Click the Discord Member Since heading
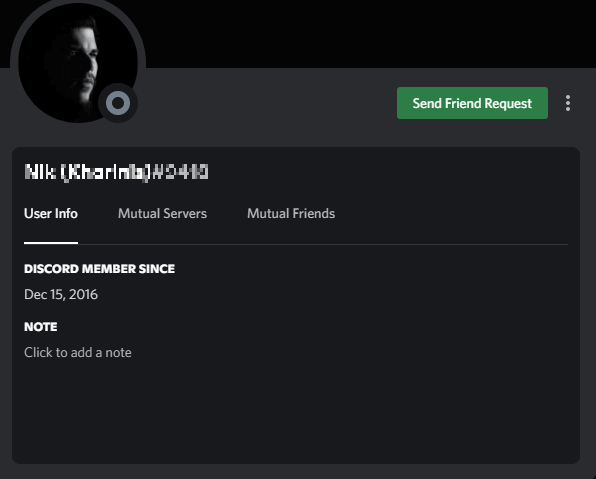 pos(99,269)
